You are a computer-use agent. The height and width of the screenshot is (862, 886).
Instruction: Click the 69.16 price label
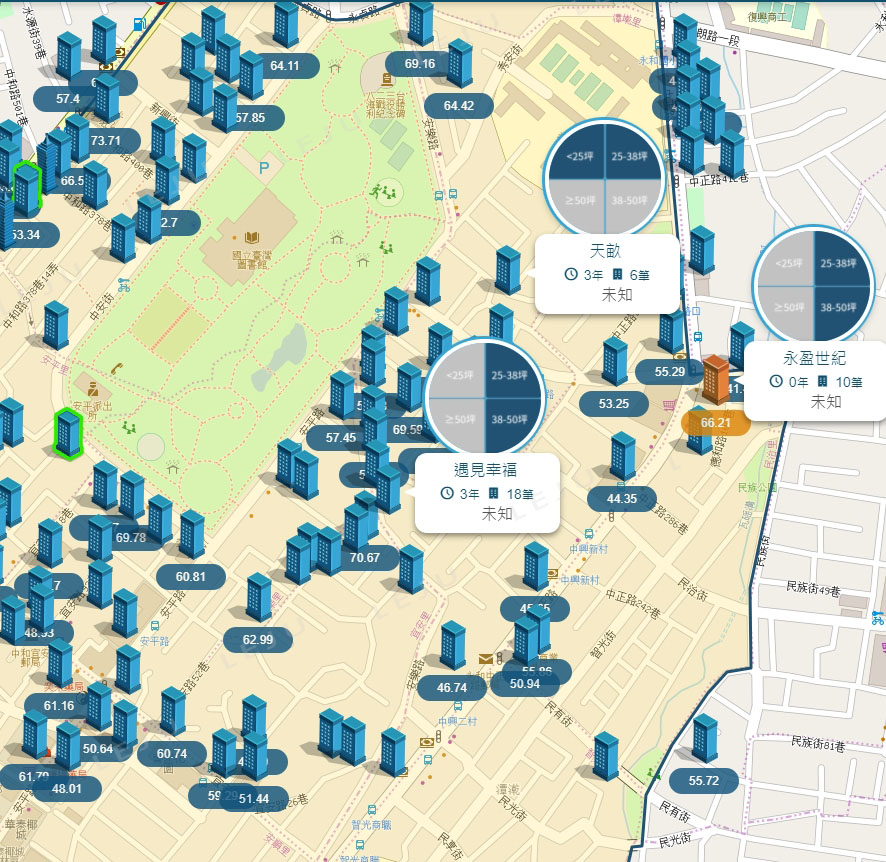(420, 64)
